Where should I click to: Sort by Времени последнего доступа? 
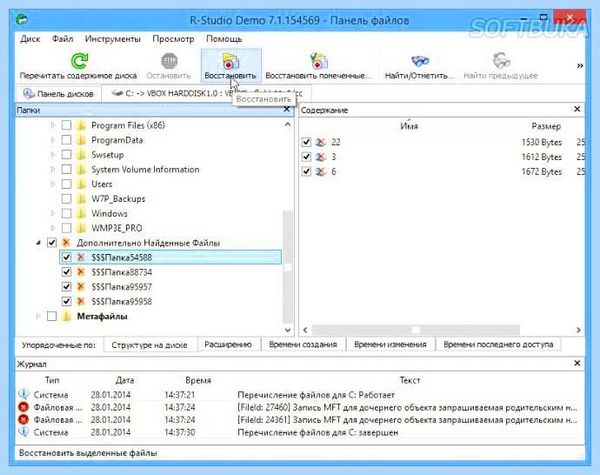[498, 344]
